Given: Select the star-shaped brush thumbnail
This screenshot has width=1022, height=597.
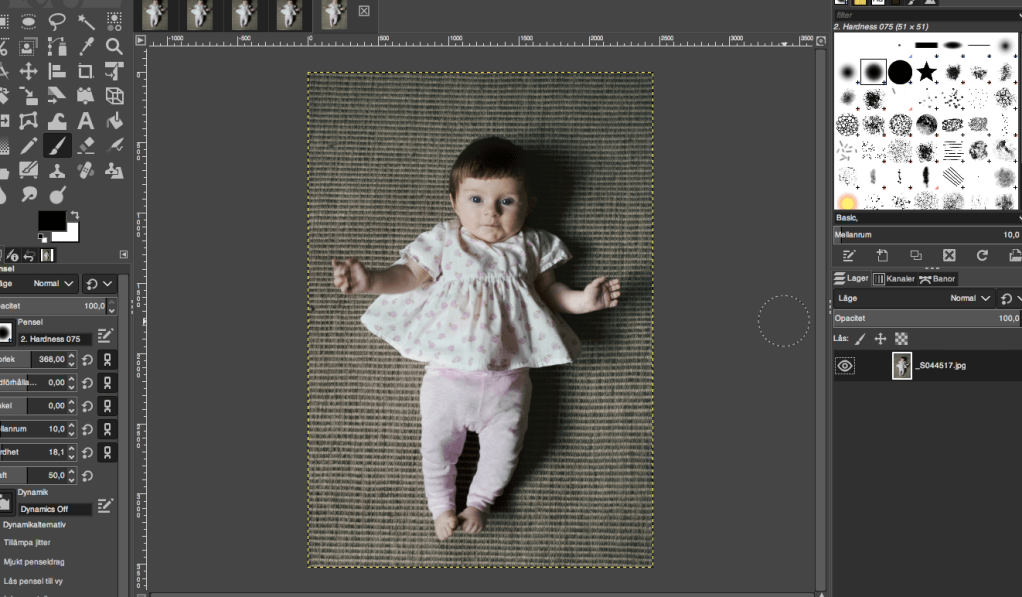Looking at the screenshot, I should [x=927, y=72].
